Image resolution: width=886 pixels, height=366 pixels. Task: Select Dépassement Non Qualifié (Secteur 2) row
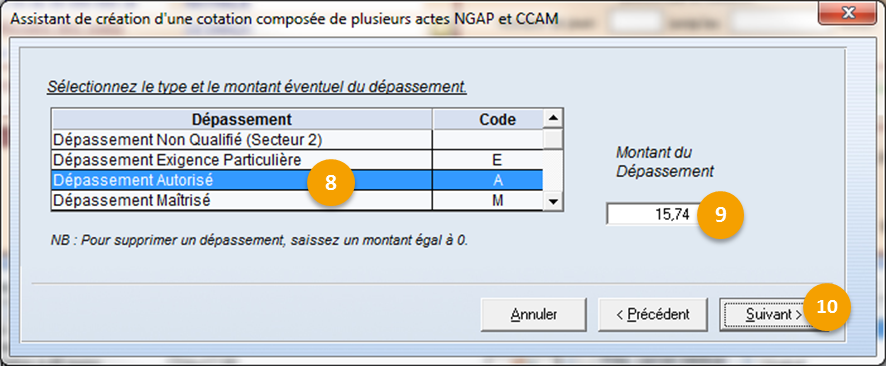pos(297,138)
